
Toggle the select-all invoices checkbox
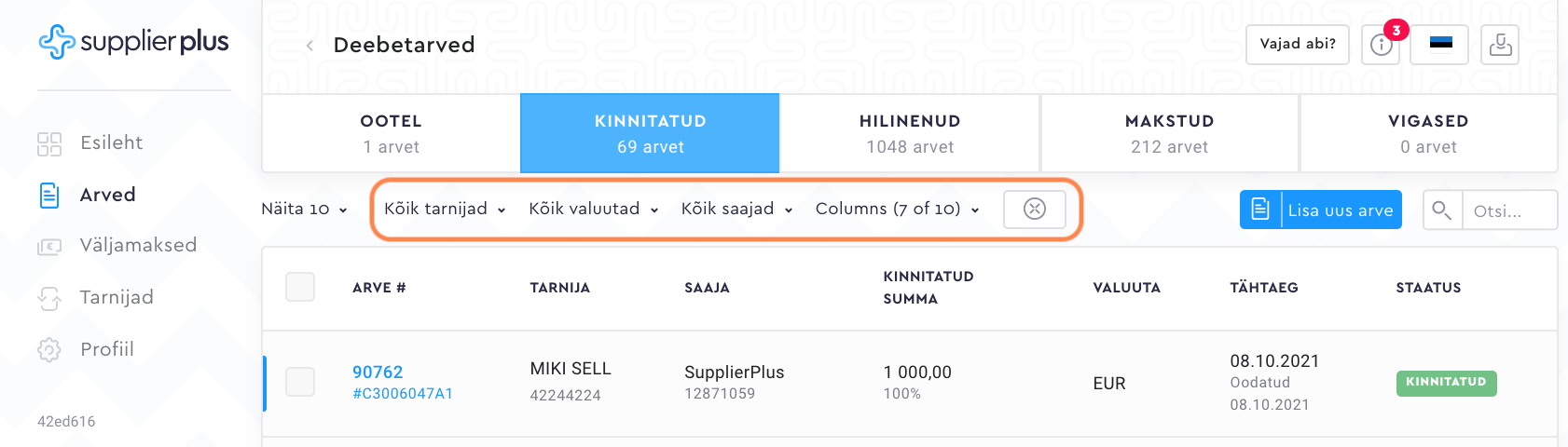(300, 287)
